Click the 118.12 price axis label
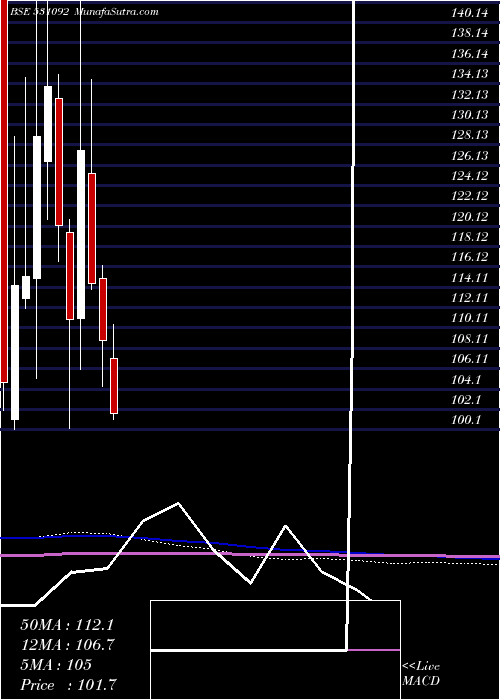 [470, 238]
